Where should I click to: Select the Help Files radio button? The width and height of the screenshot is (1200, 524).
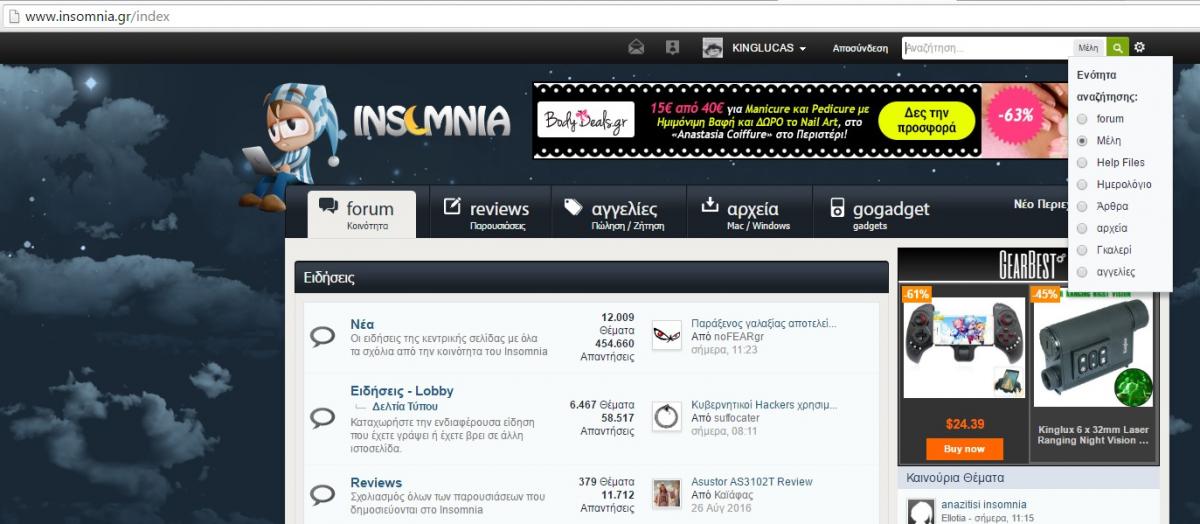(x=1082, y=163)
